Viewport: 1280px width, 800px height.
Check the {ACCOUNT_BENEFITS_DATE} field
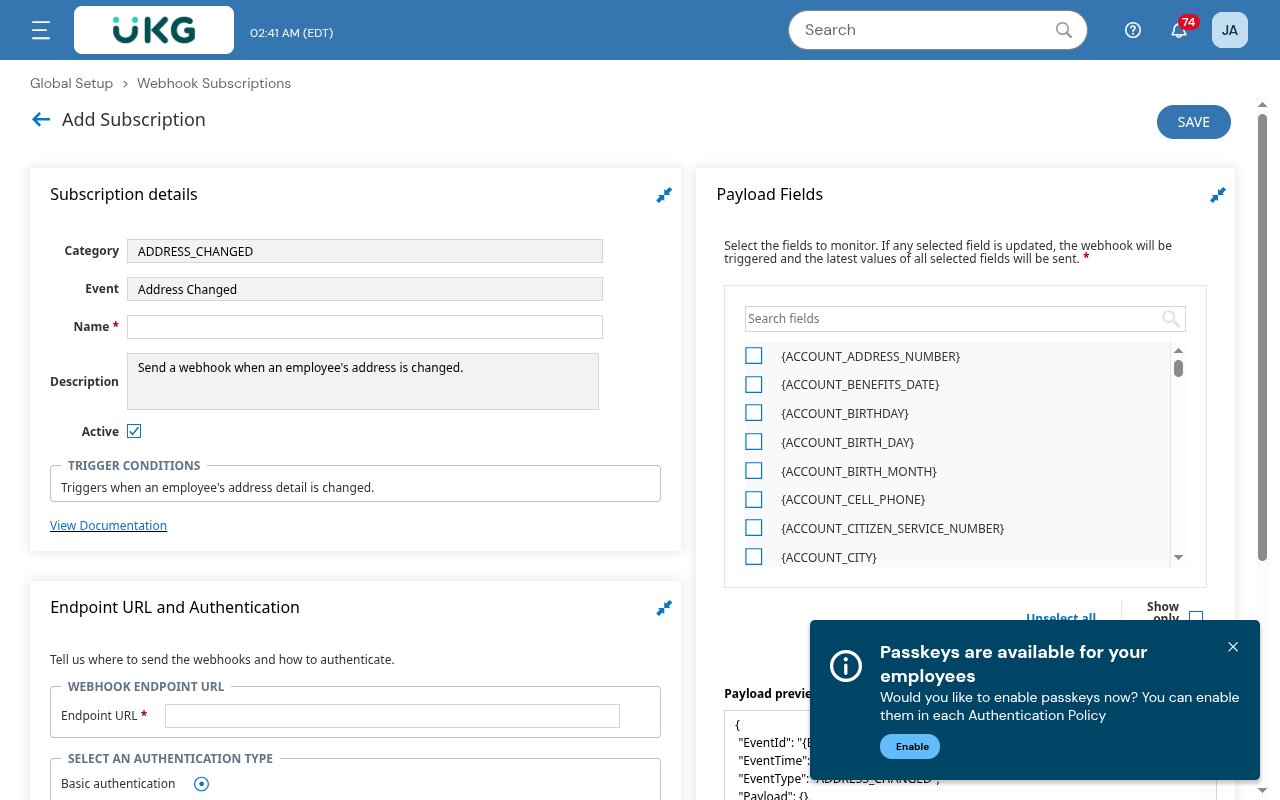click(x=754, y=384)
